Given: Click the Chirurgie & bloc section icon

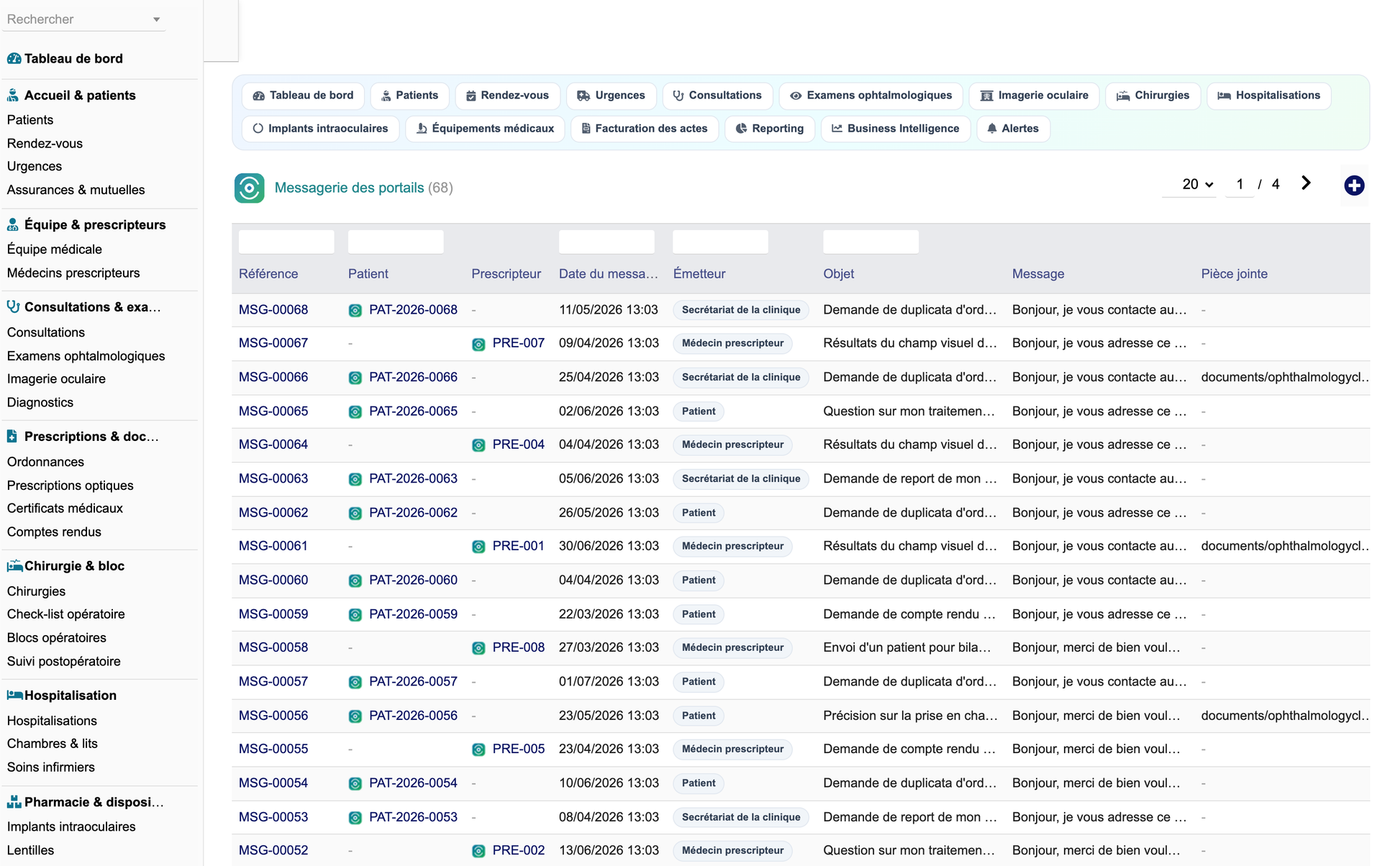Looking at the screenshot, I should coord(14,566).
